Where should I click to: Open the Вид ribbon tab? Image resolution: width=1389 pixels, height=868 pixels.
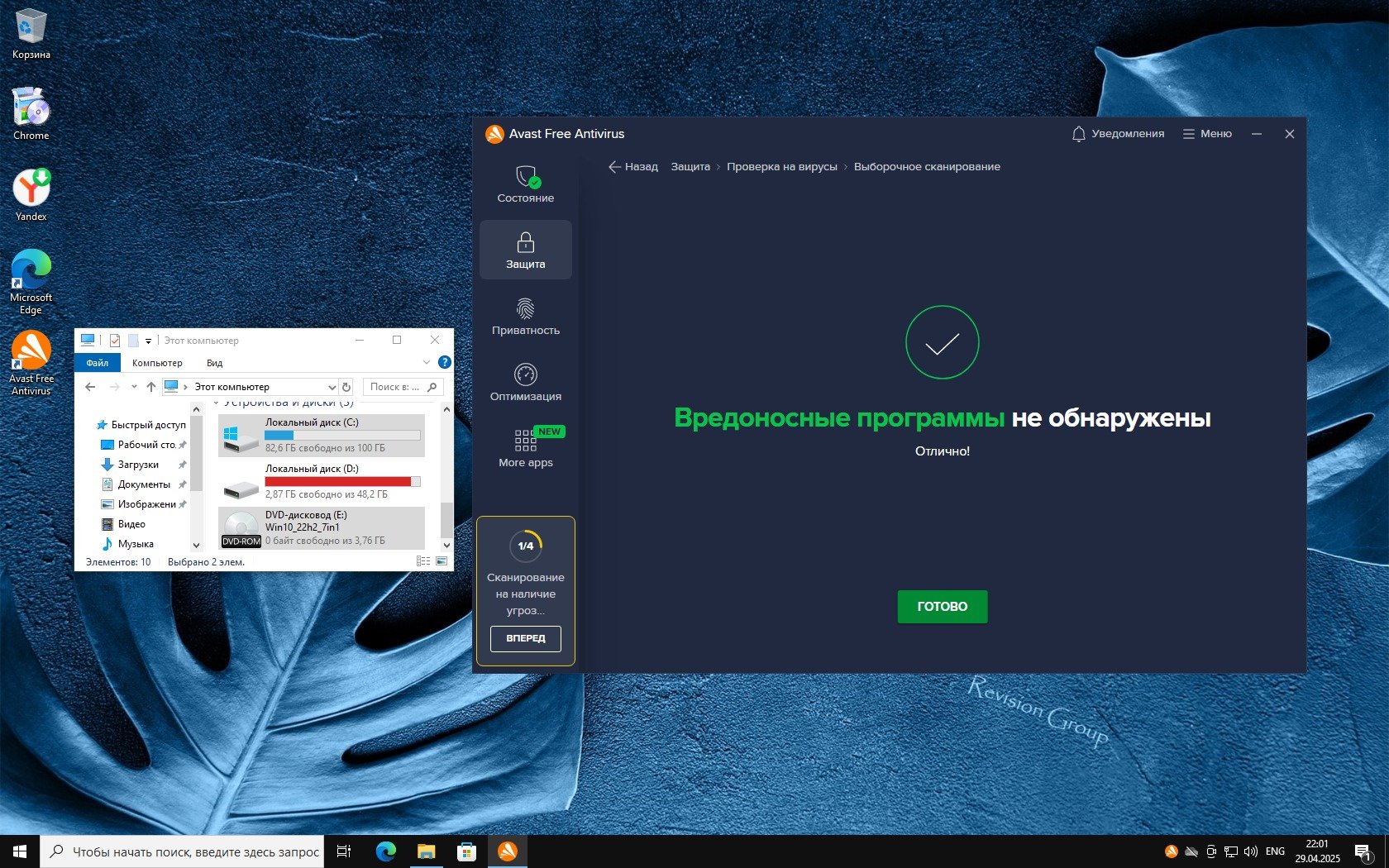pos(214,363)
